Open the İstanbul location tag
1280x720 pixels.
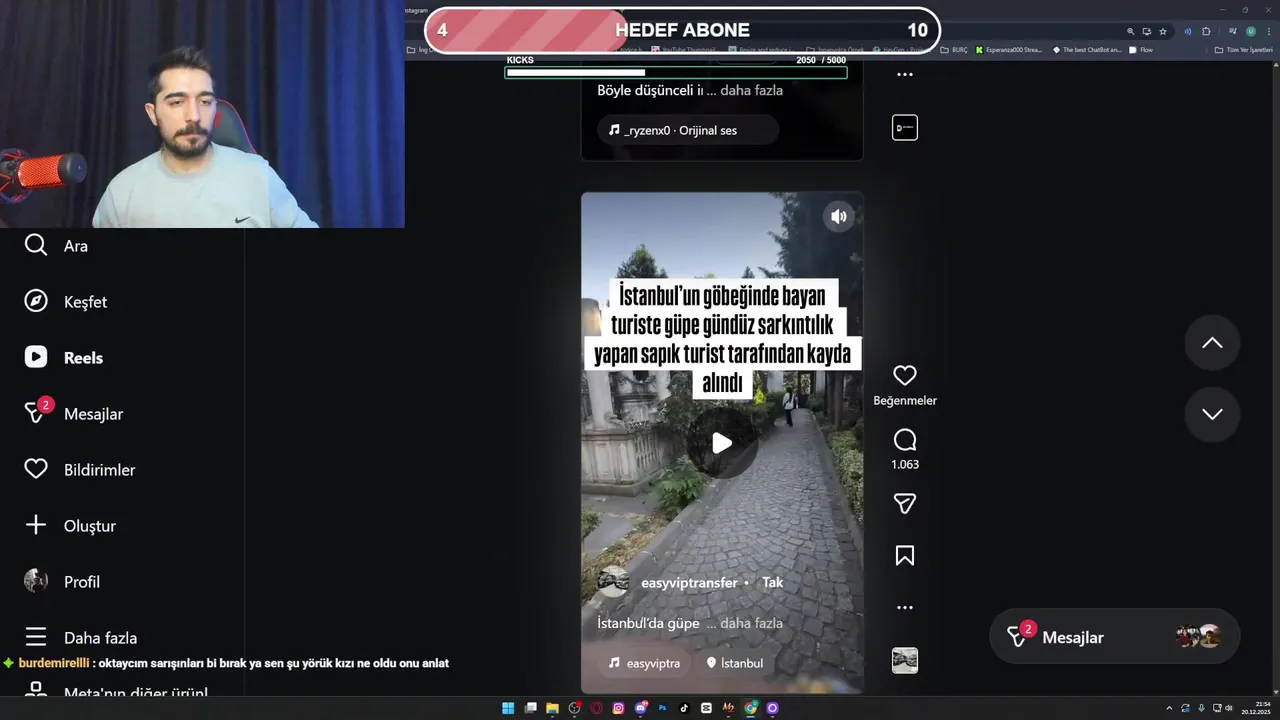click(734, 663)
